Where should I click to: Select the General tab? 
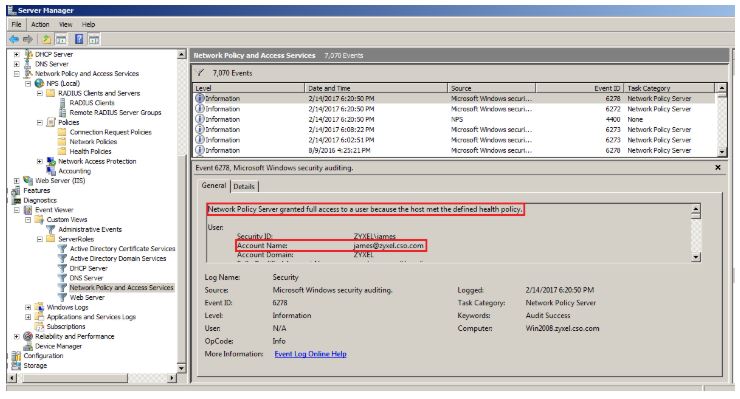[x=214, y=186]
